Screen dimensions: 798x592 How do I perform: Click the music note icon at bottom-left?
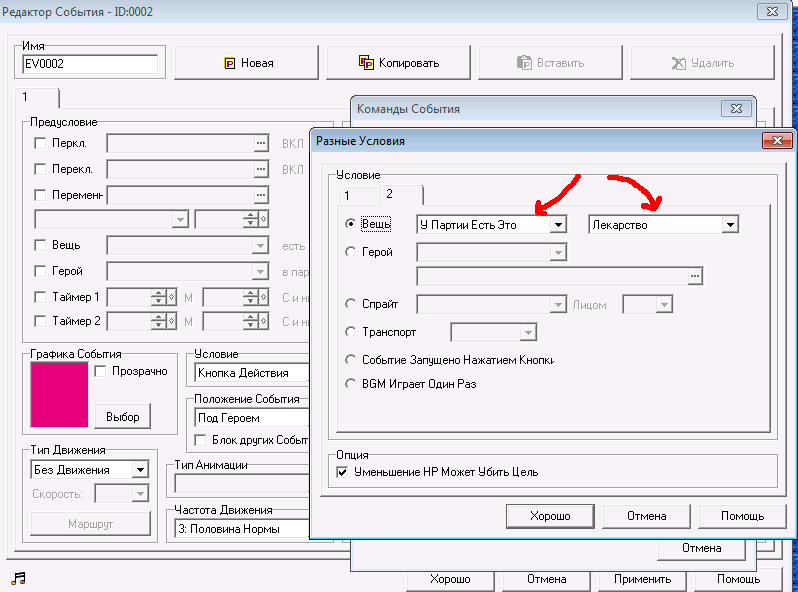pos(18,578)
